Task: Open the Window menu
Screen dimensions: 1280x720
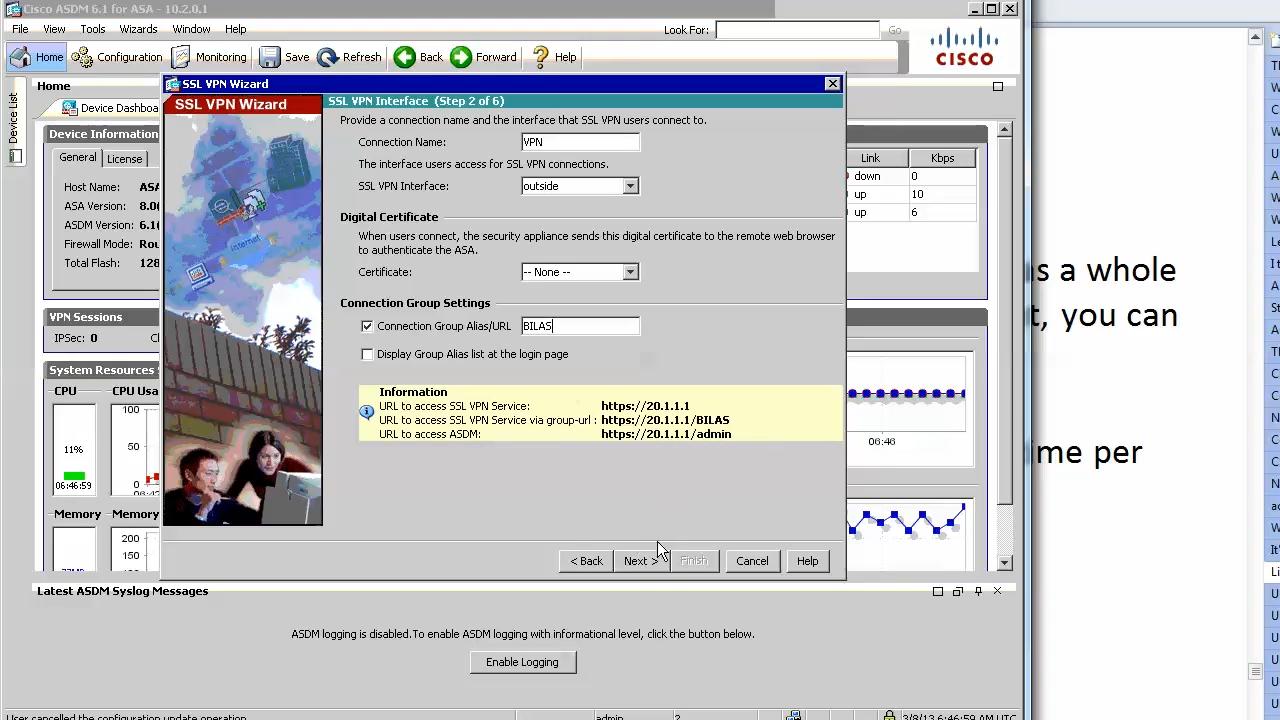Action: point(191,29)
